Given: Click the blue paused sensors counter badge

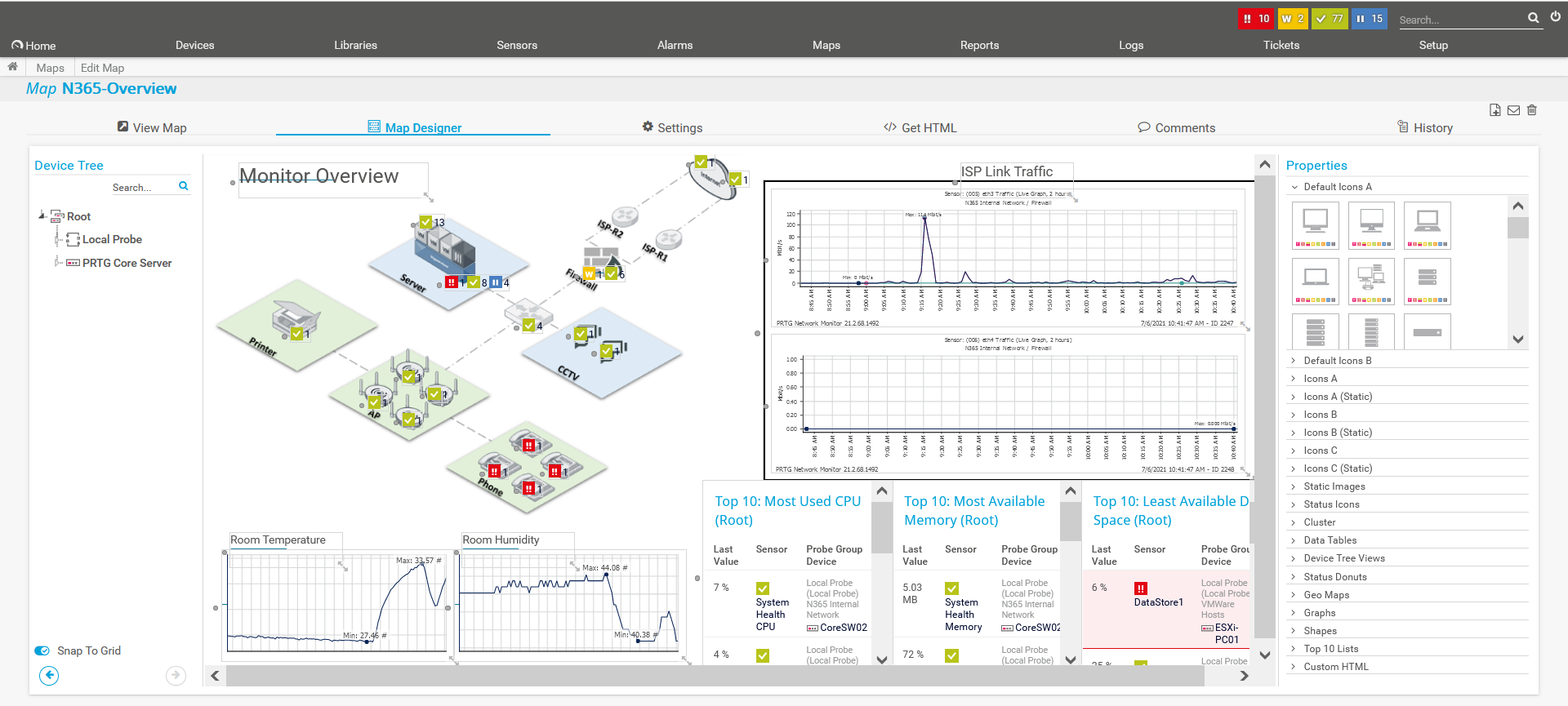Looking at the screenshot, I should click(1370, 19).
